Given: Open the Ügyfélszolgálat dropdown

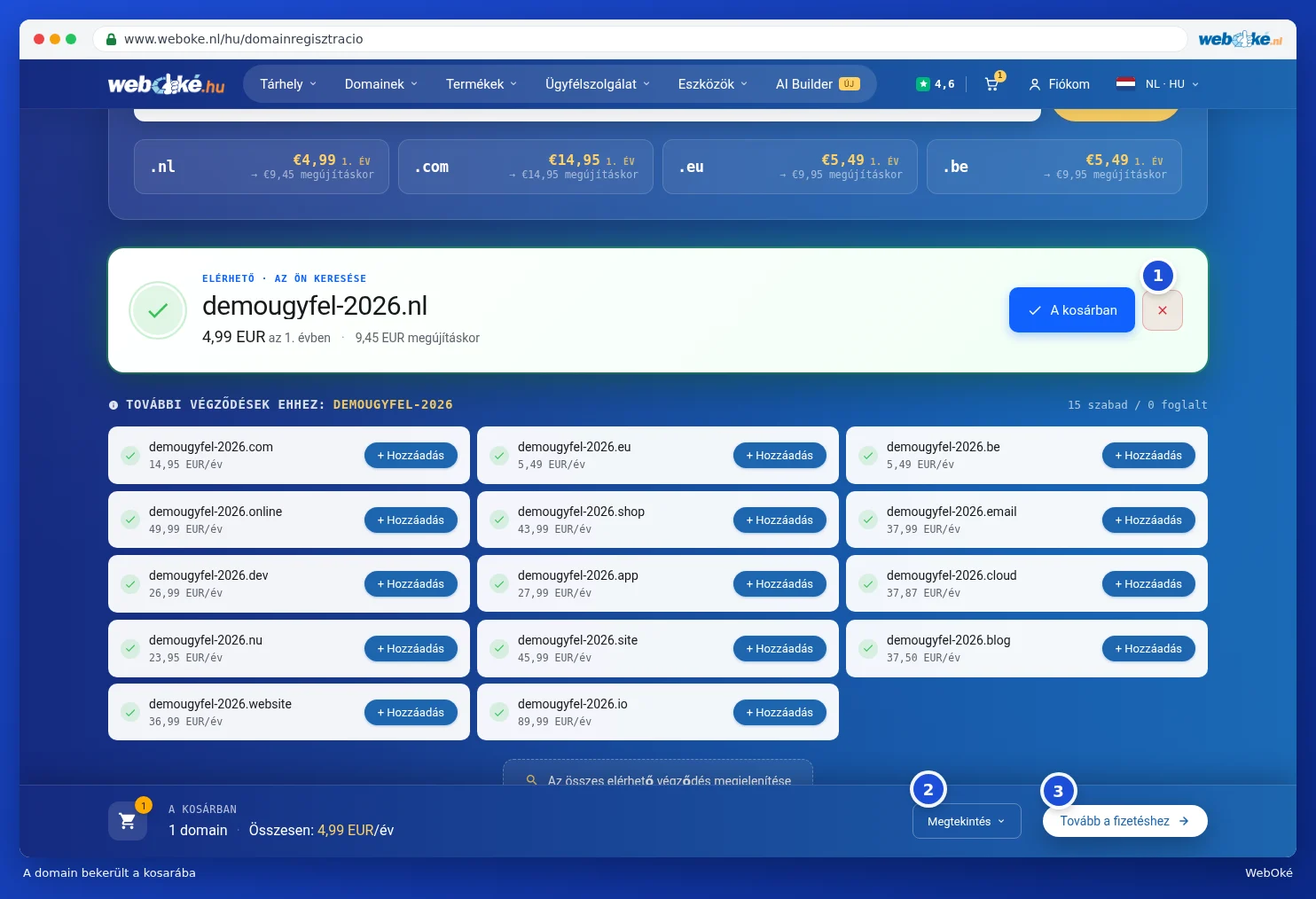Looking at the screenshot, I should pos(598,84).
